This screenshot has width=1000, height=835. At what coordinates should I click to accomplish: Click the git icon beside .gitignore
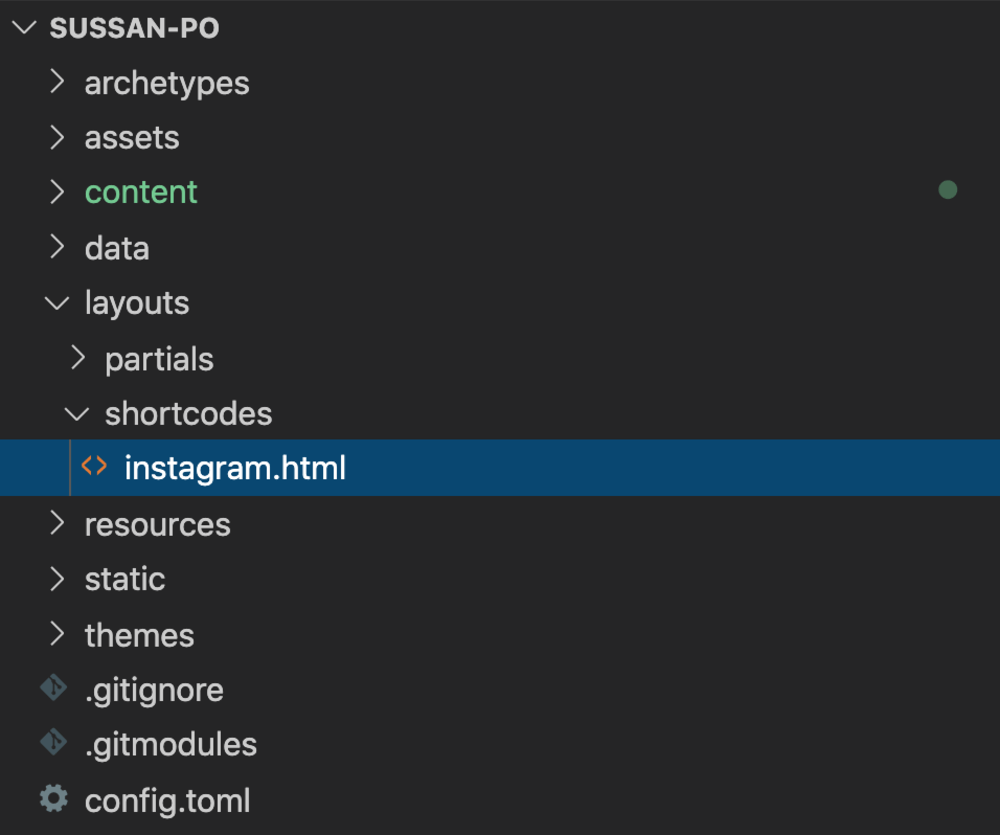[x=53, y=689]
